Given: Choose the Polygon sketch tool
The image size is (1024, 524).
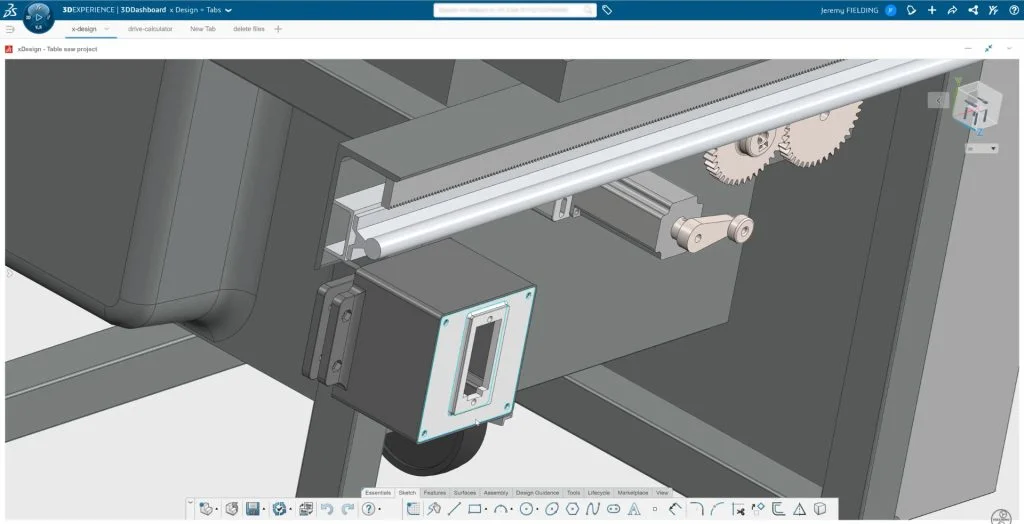Looking at the screenshot, I should pos(572,509).
